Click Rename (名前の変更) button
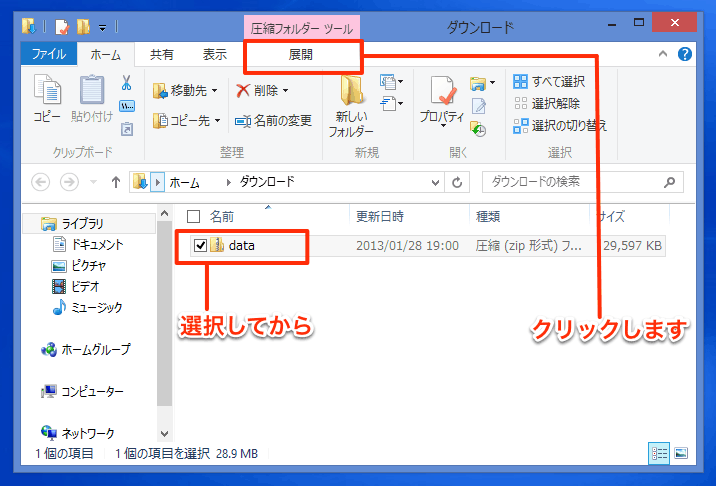716x486 pixels. (273, 121)
